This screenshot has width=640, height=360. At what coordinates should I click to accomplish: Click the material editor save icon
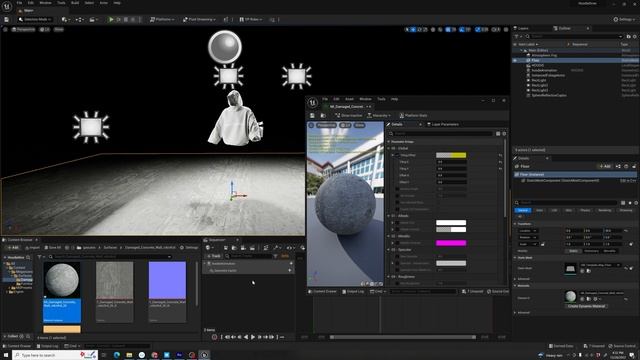312,116
